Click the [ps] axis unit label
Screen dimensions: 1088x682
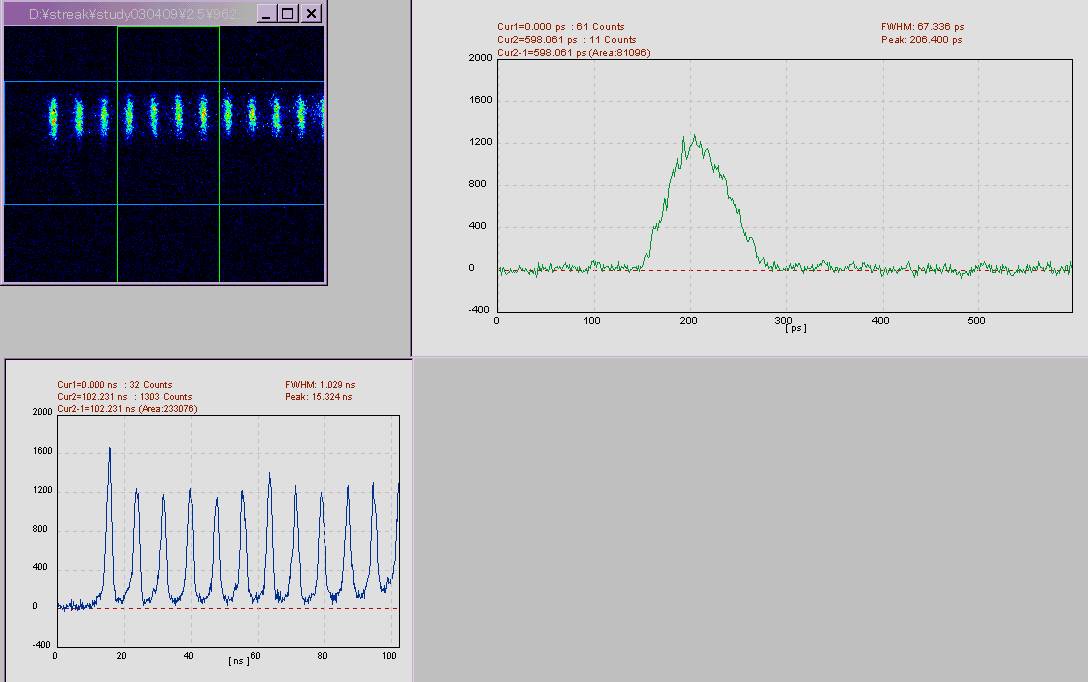795,328
